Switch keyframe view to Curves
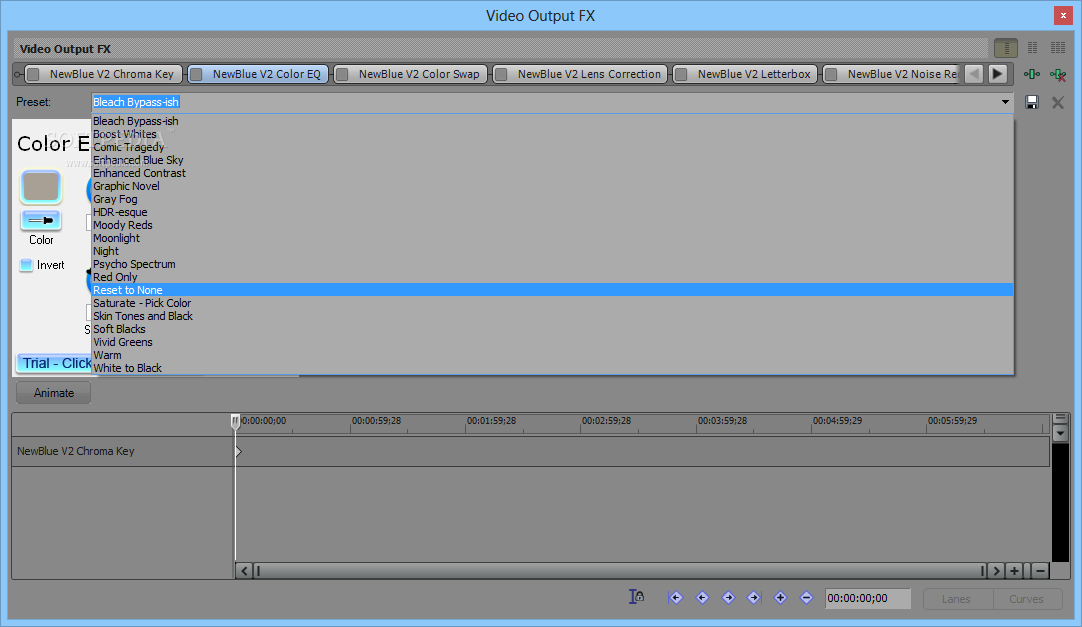1082x627 pixels. (1026, 599)
